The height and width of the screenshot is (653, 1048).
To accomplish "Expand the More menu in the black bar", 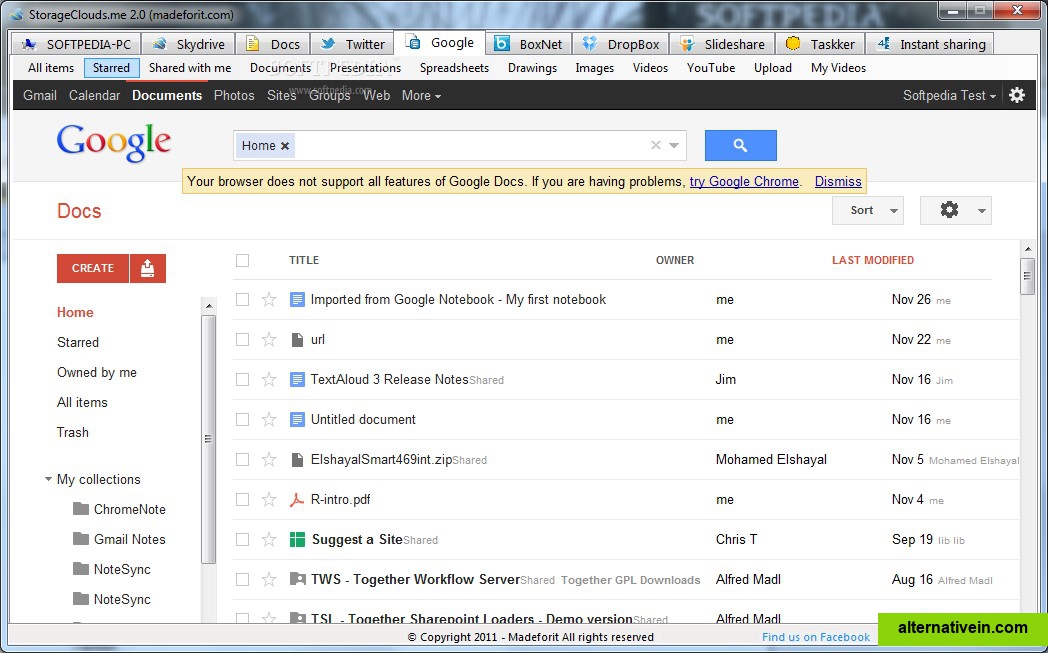I will 421,95.
